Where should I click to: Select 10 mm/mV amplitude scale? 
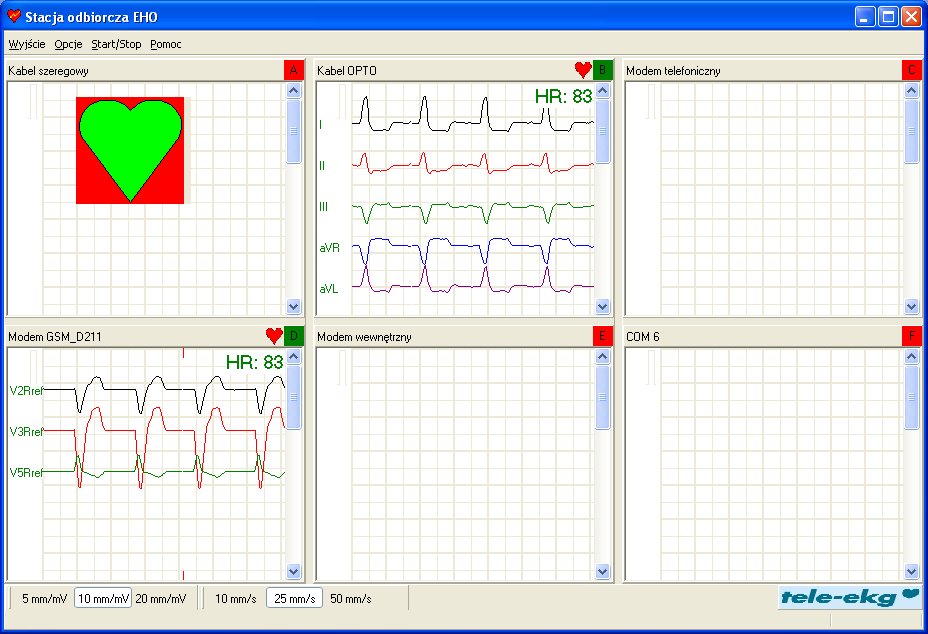coord(103,598)
